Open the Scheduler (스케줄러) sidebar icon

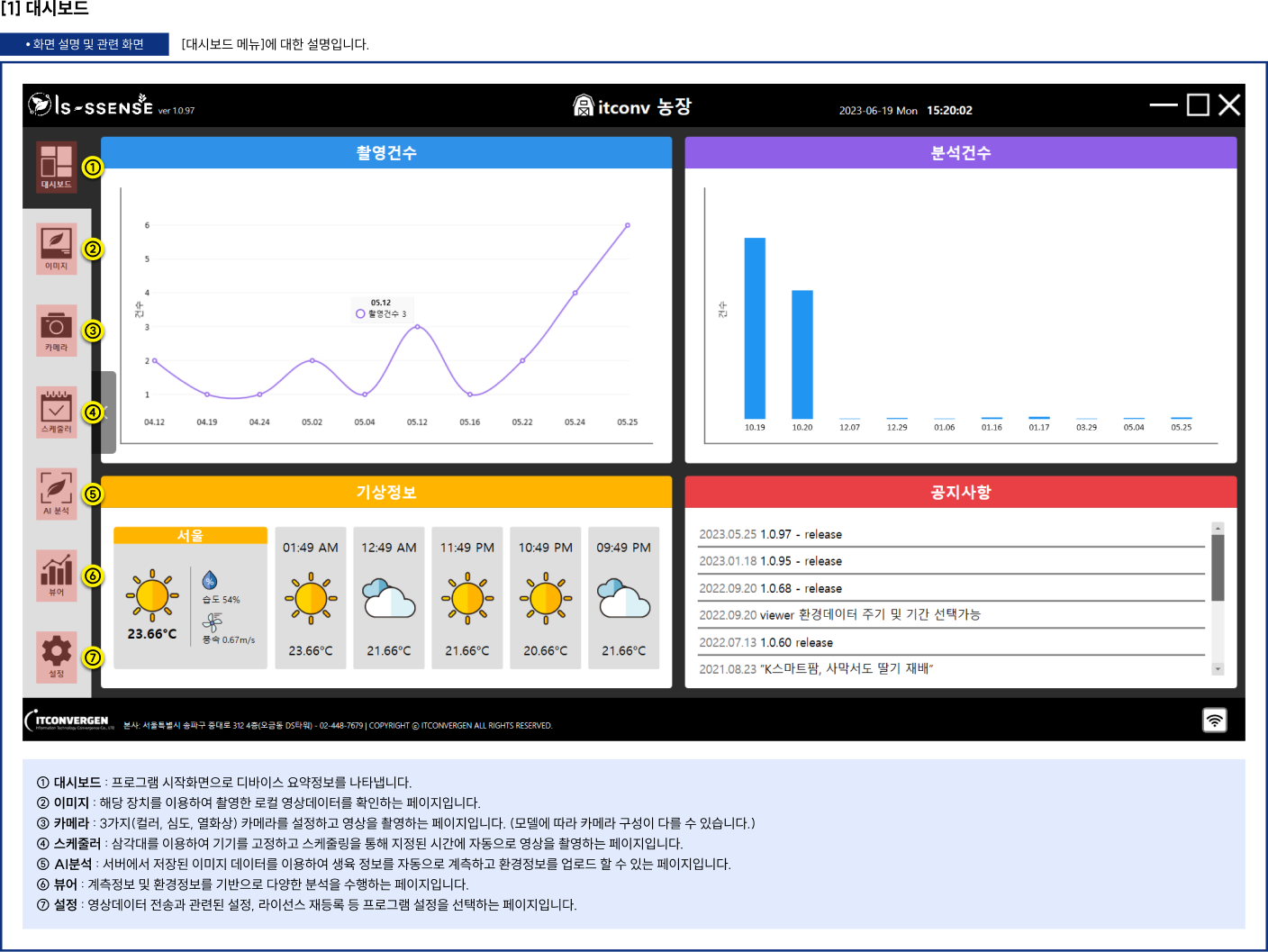pos(56,412)
